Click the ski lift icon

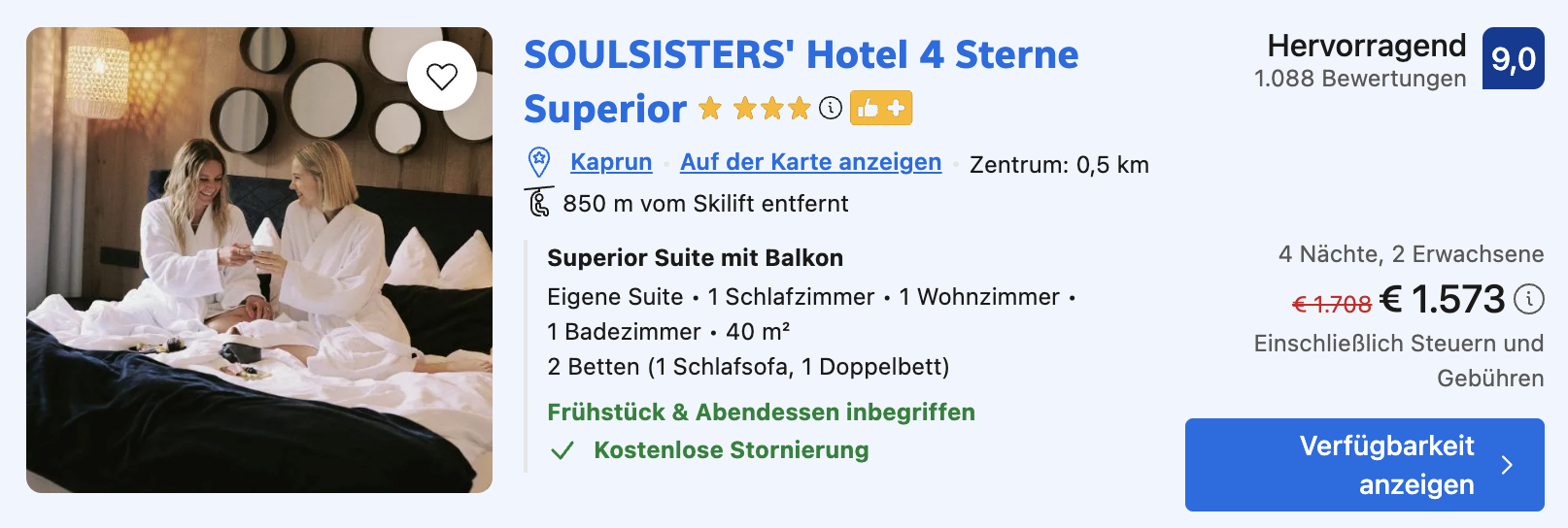click(x=538, y=202)
